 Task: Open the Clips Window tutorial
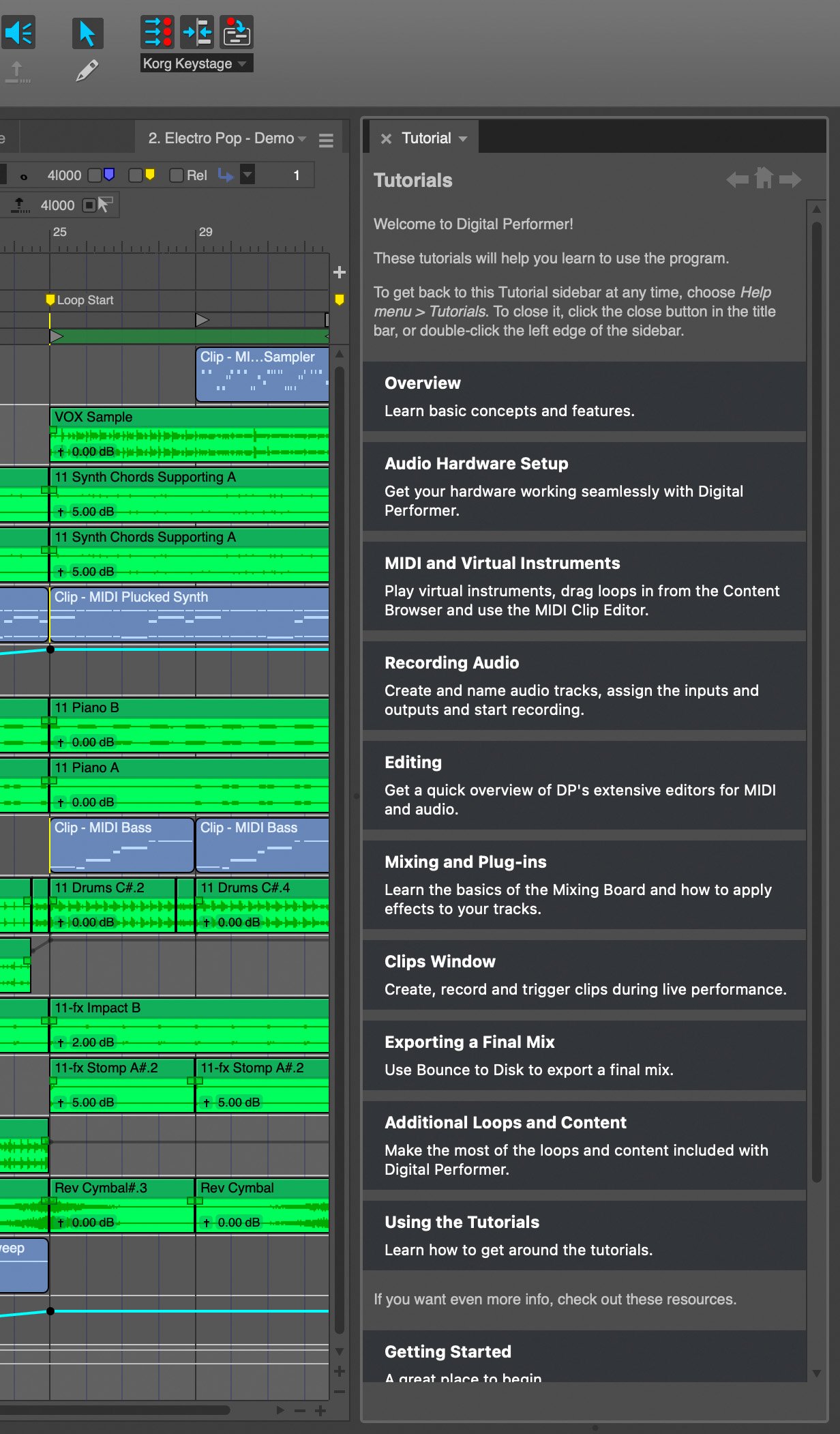coord(584,975)
